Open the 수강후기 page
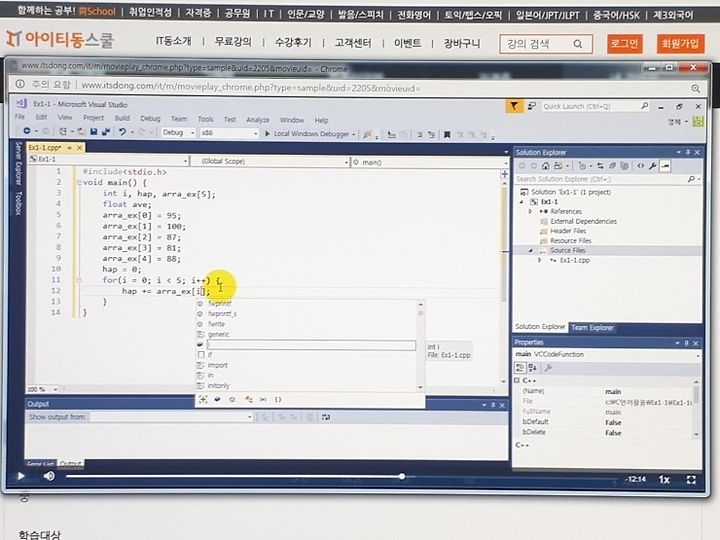720x540 pixels. tap(293, 42)
